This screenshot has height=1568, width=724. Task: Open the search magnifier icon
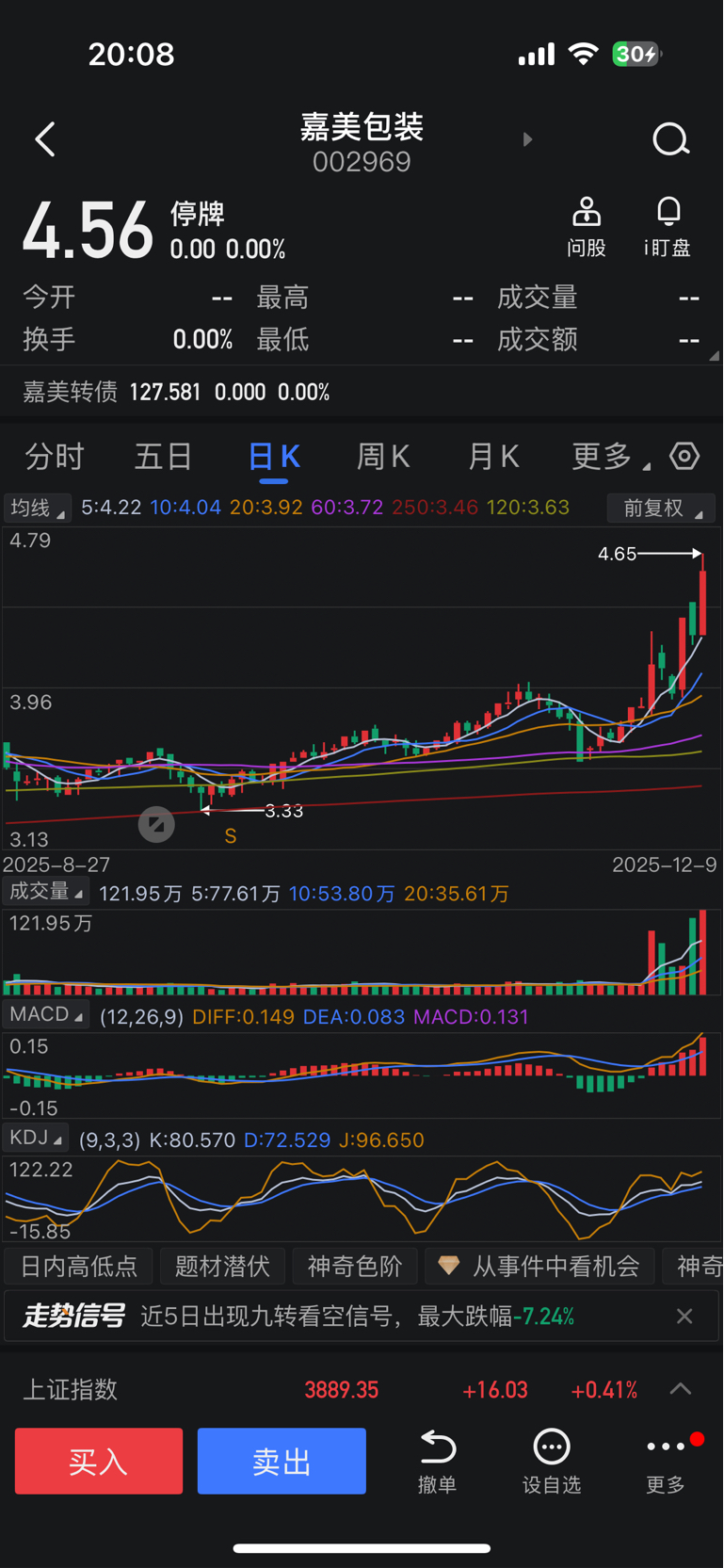pos(671,139)
